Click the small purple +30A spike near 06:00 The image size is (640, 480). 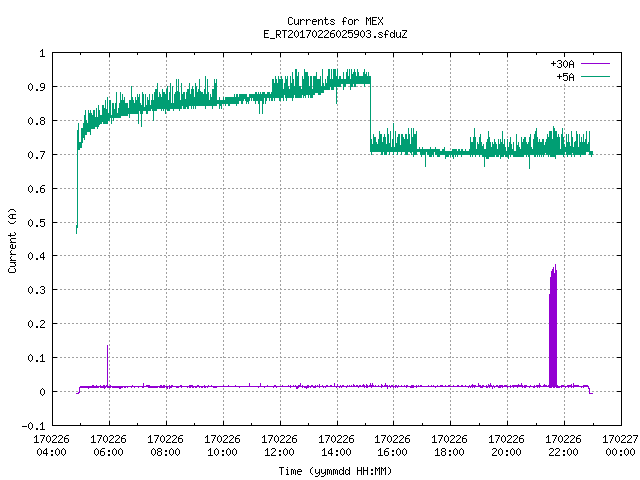[108, 365]
